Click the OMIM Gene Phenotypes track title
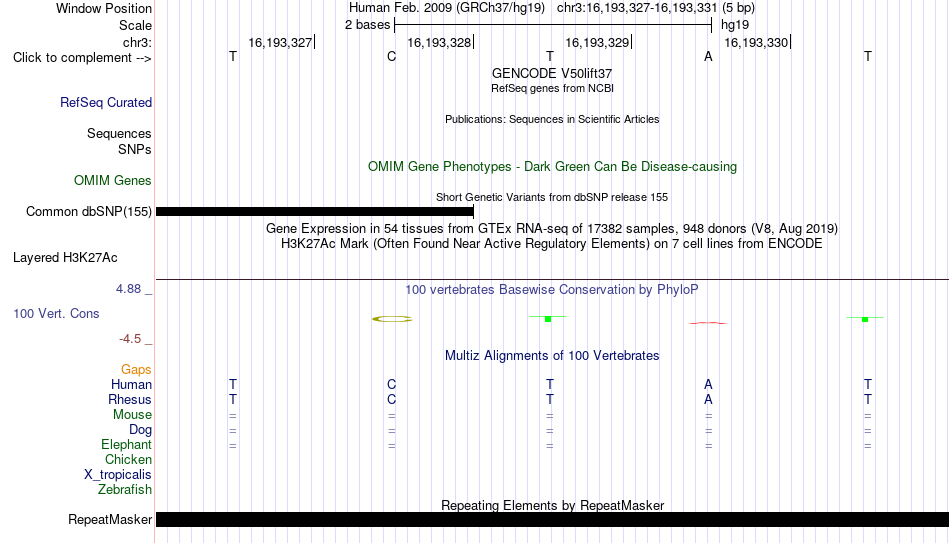 coord(553,167)
